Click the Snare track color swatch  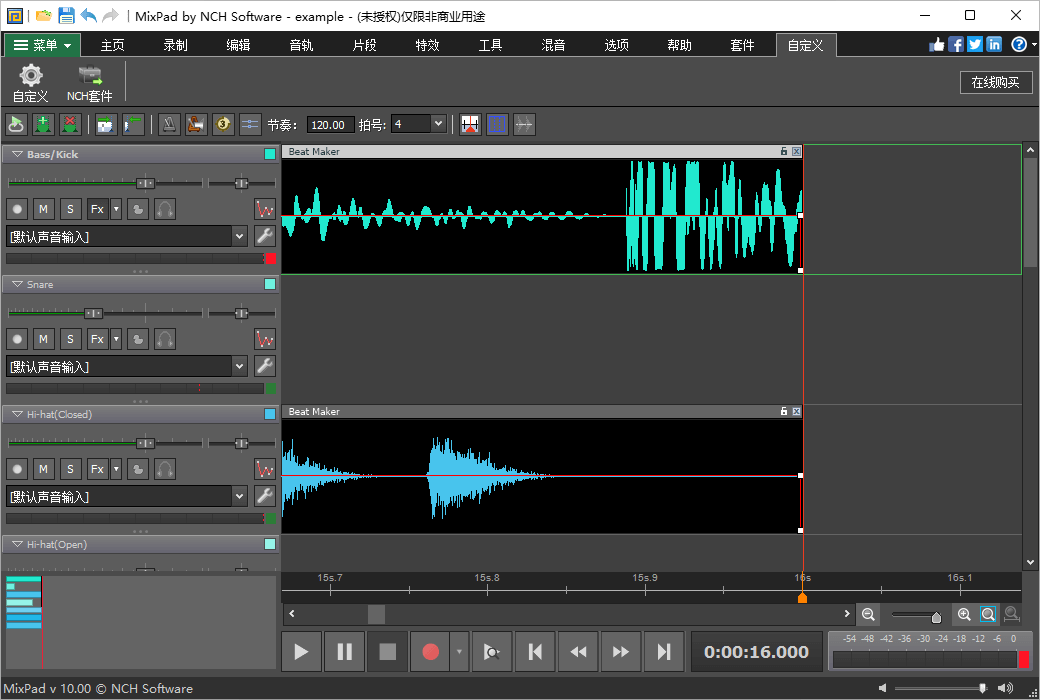click(x=270, y=284)
